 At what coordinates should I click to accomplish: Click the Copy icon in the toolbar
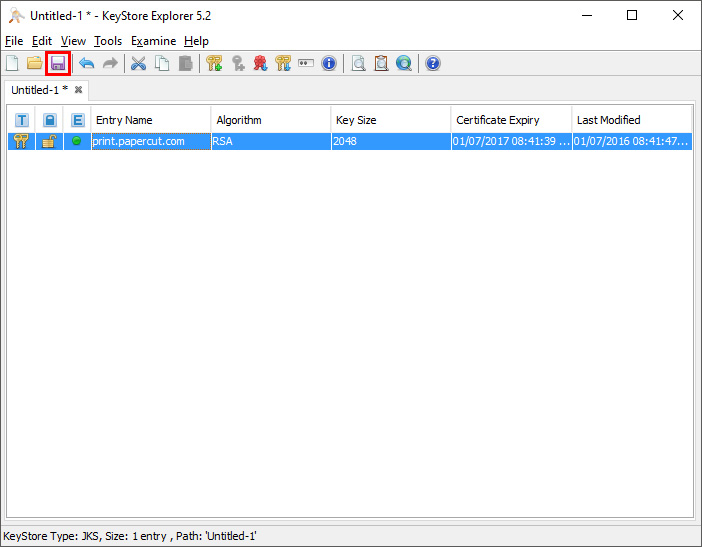[x=162, y=63]
